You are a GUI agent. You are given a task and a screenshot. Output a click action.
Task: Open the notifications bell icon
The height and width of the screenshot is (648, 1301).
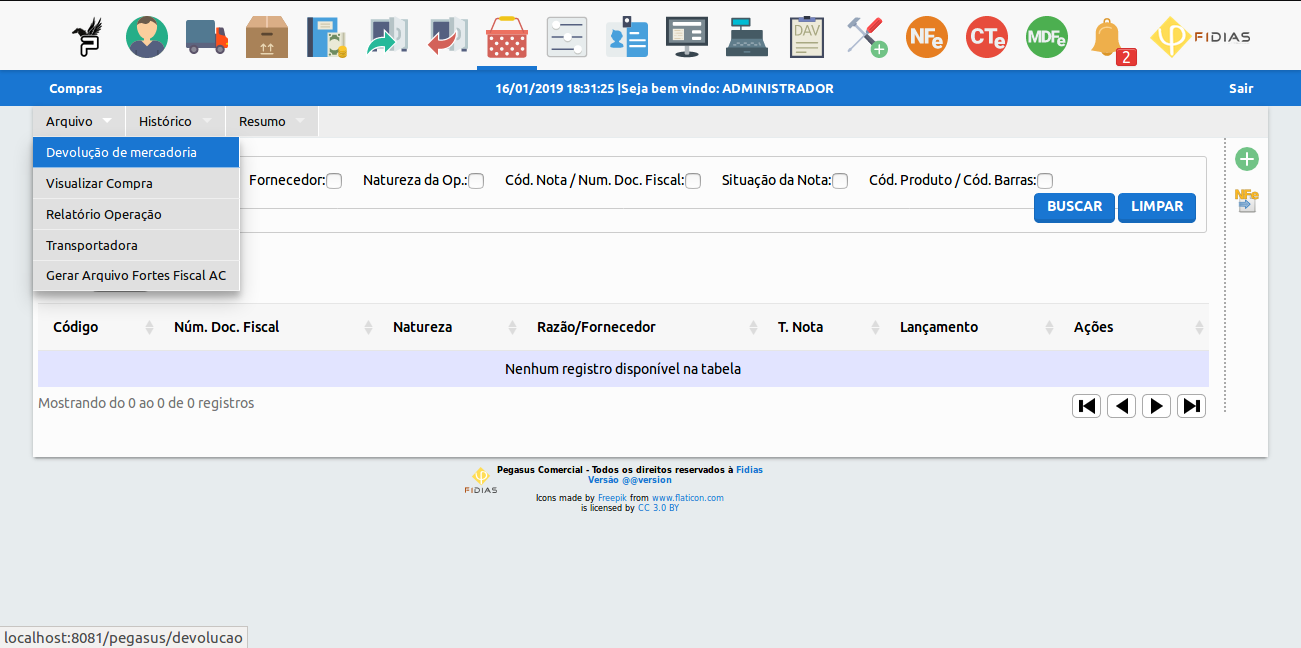coord(1107,38)
